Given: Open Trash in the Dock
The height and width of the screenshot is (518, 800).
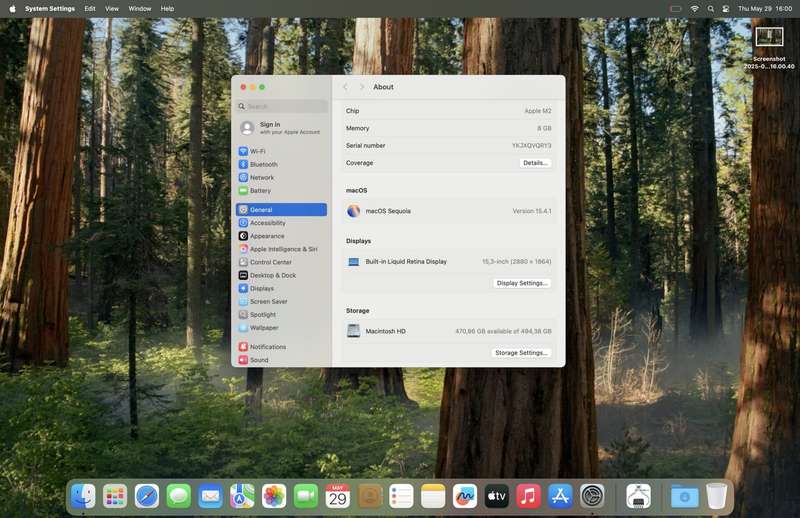Looking at the screenshot, I should pos(716,496).
